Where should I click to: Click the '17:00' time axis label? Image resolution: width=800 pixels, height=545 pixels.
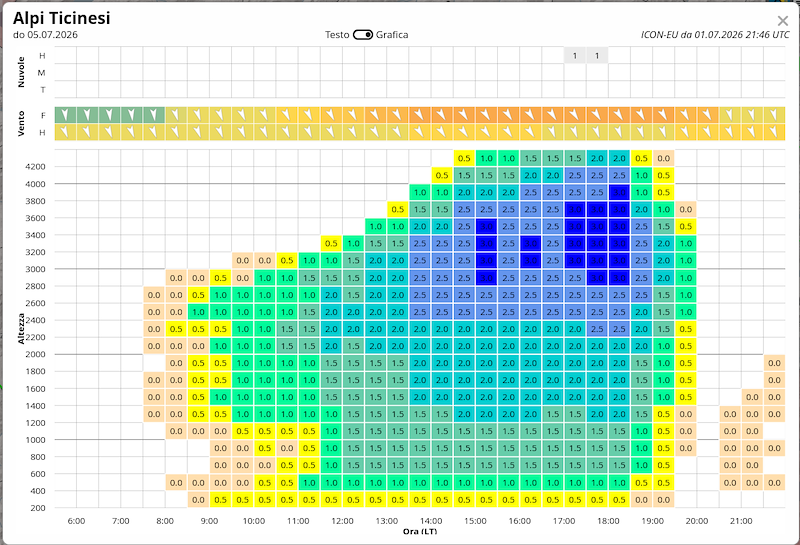[564, 521]
